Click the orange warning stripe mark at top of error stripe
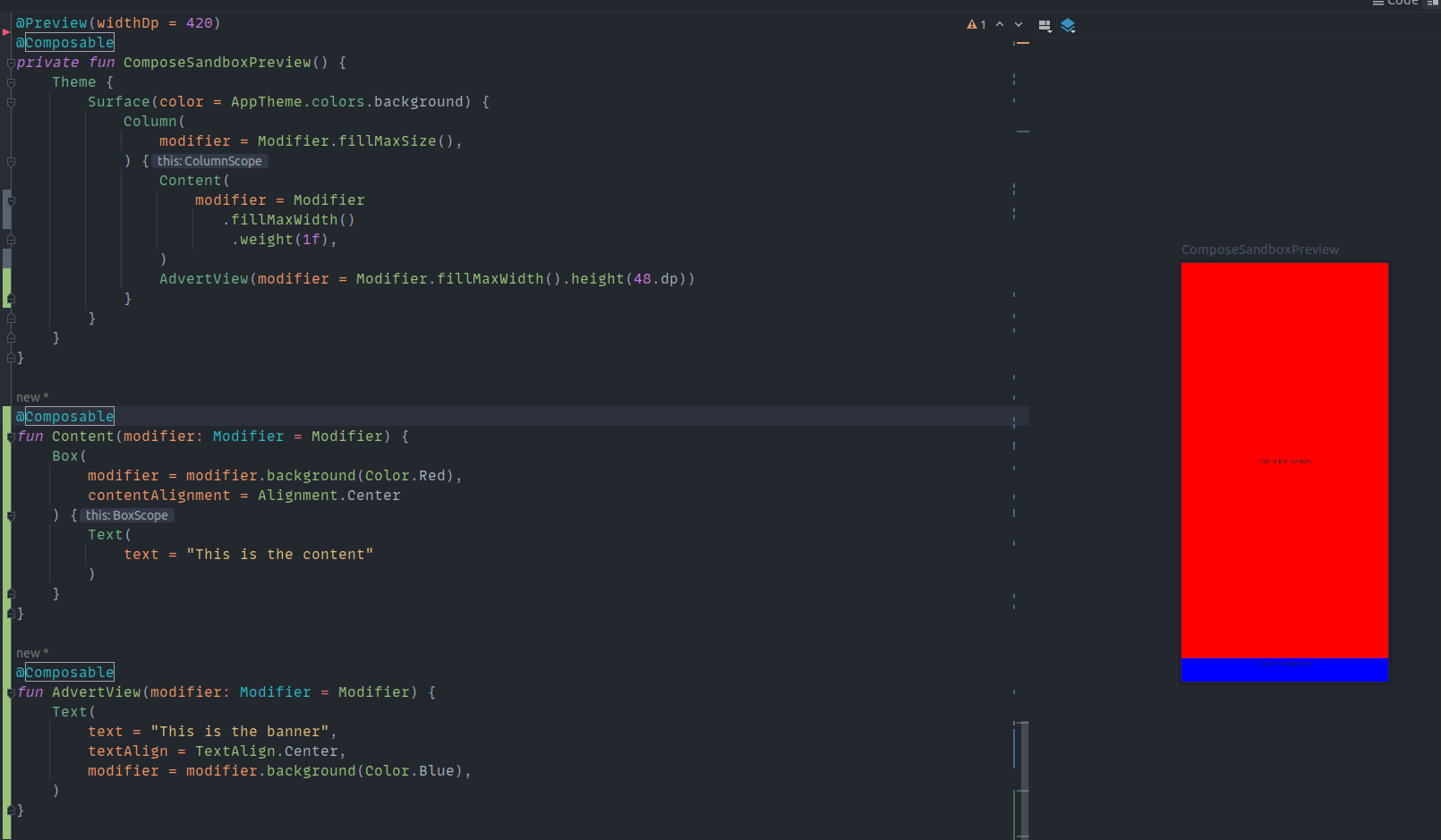Image resolution: width=1441 pixels, height=840 pixels. pos(1023,43)
